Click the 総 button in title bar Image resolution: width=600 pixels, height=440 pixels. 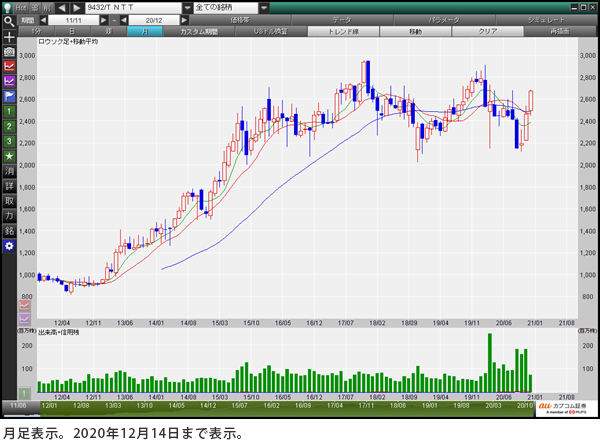(x=35, y=8)
